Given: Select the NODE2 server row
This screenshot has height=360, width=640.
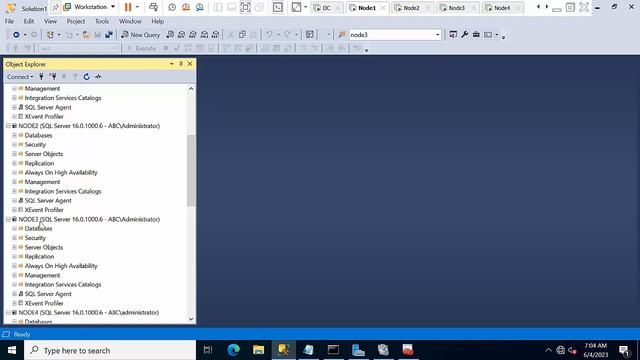Looking at the screenshot, I should pyautogui.click(x=89, y=126).
